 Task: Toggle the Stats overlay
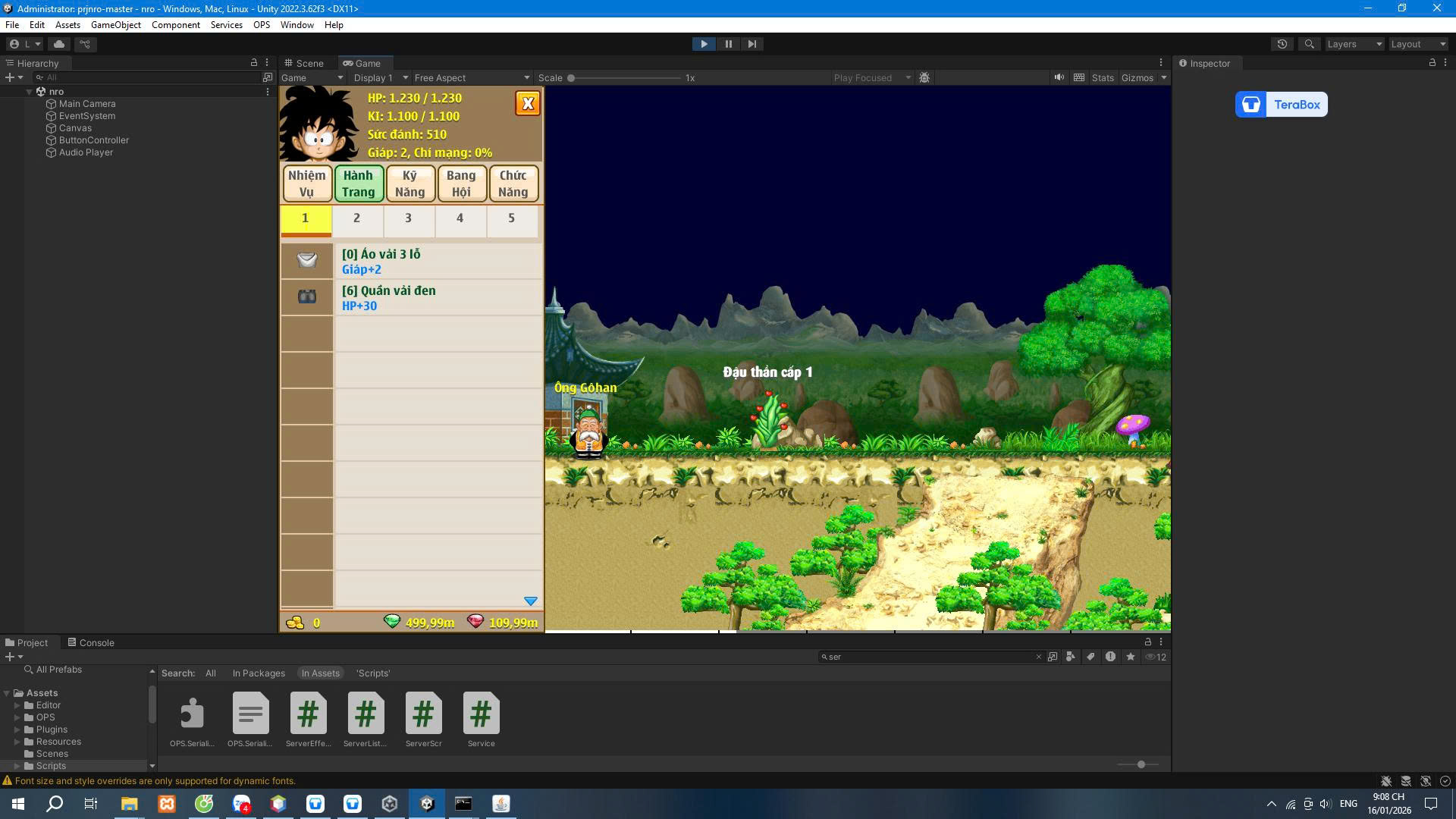pos(1102,77)
